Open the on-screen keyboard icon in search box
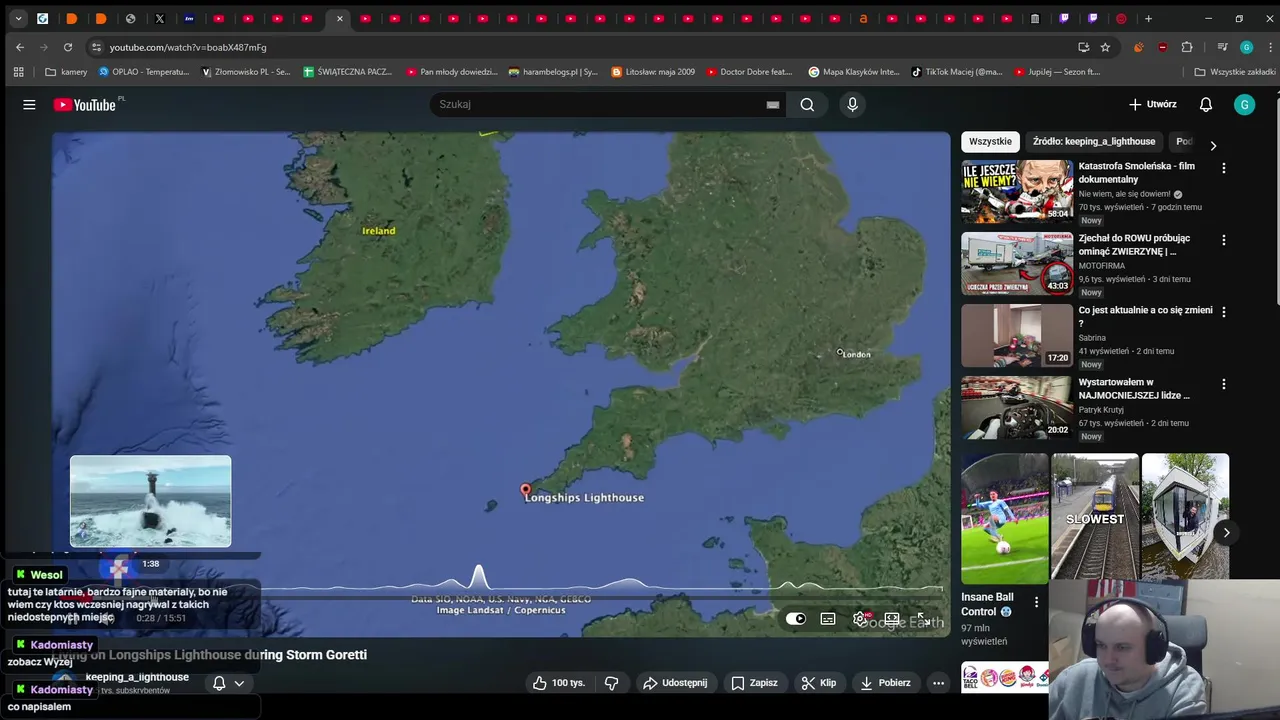The image size is (1280, 720). [772, 104]
